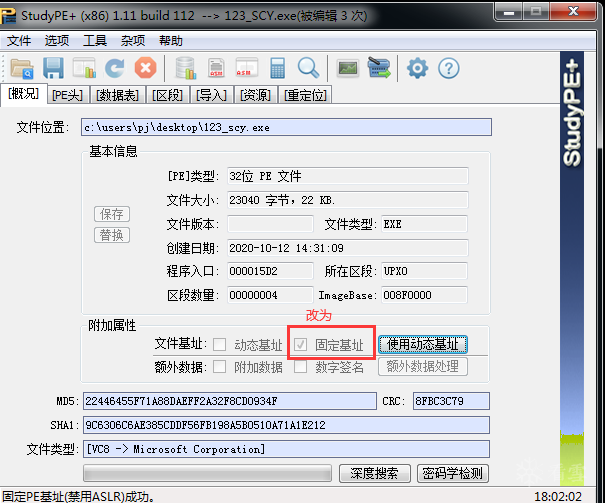Open the 选项 menu
Viewport: 605px width, 503px height.
click(57, 41)
